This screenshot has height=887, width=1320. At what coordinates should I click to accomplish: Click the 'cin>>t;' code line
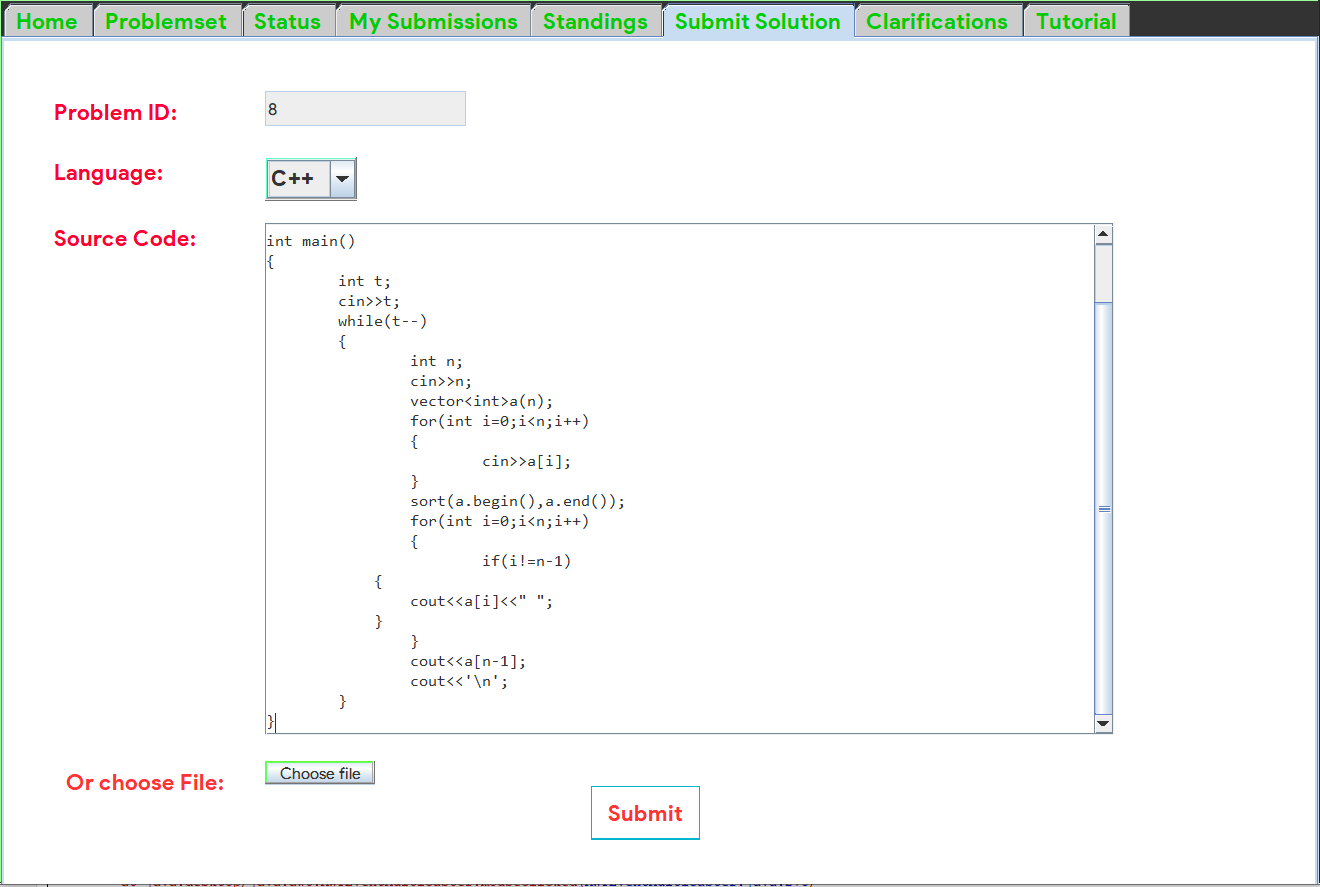click(369, 301)
